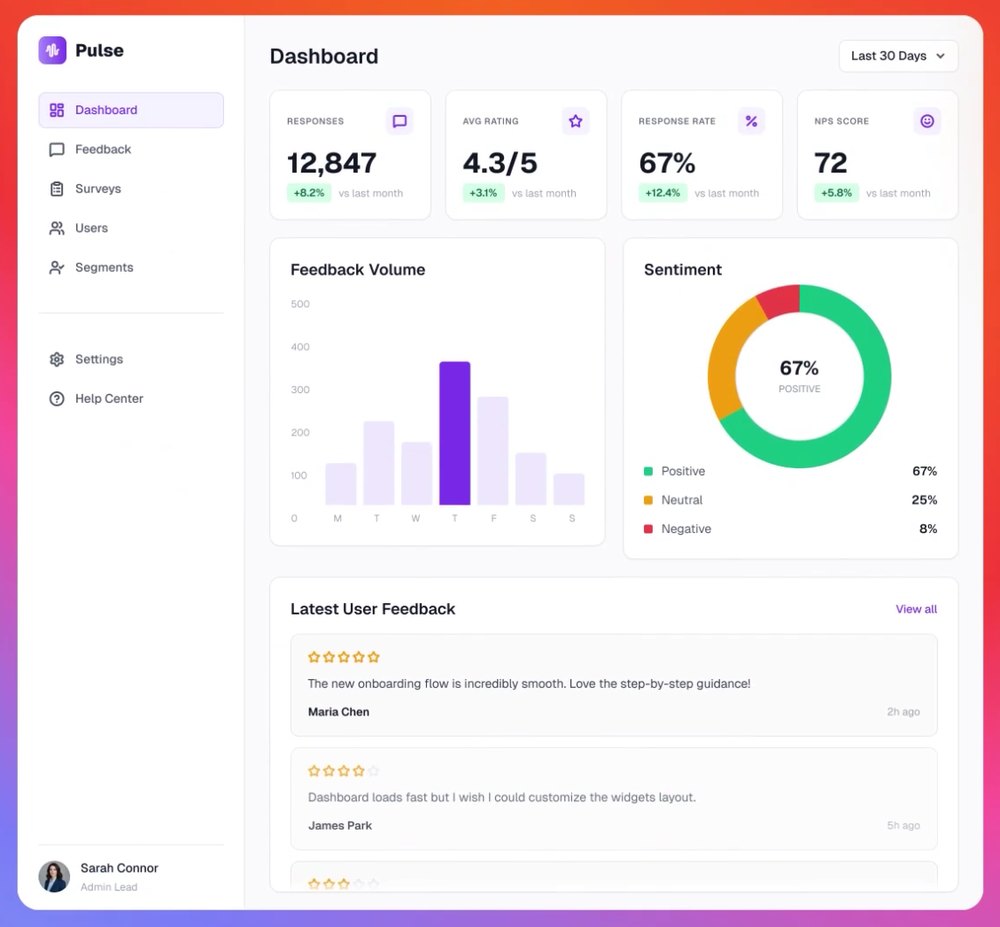Open Settings from the sidebar
Viewport: 1000px width, 927px height.
coord(131,360)
